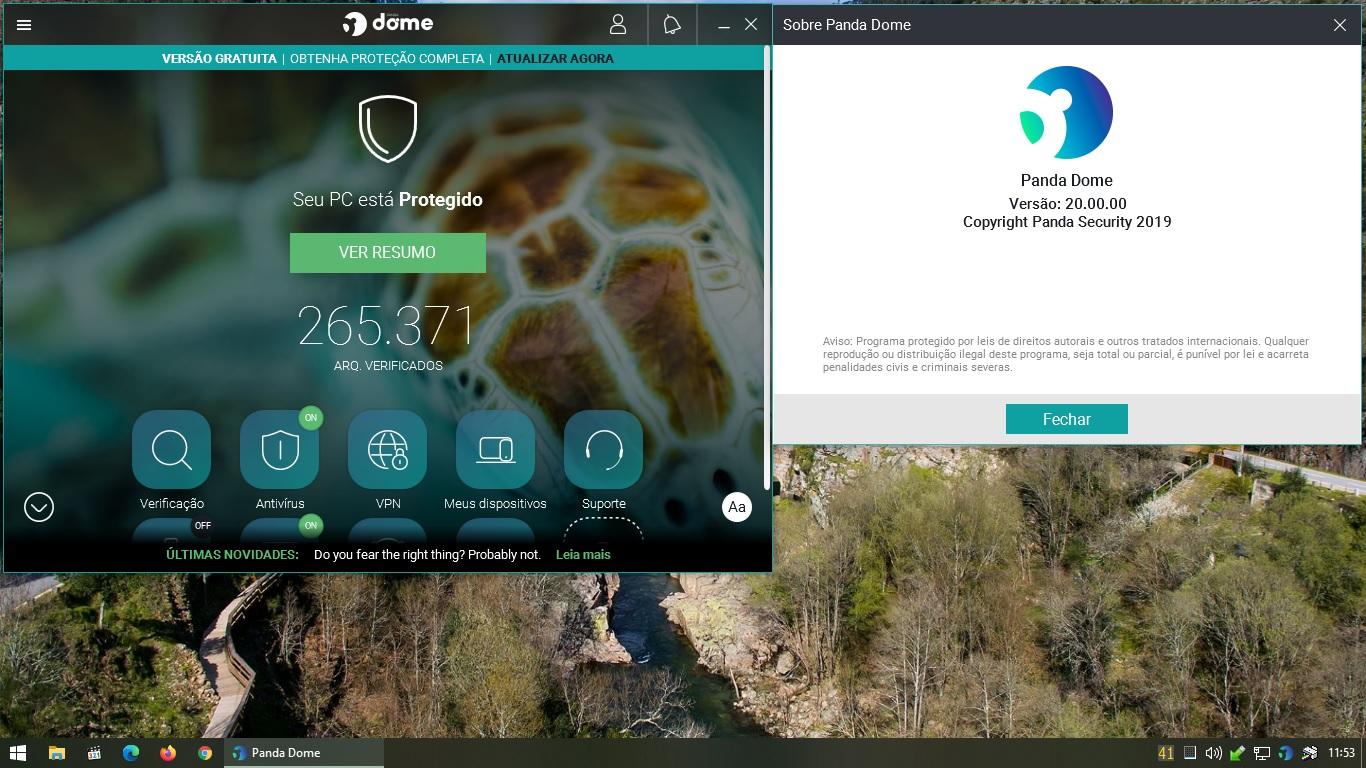Open the notifications bell
This screenshot has height=768, width=1366.
click(x=672, y=25)
